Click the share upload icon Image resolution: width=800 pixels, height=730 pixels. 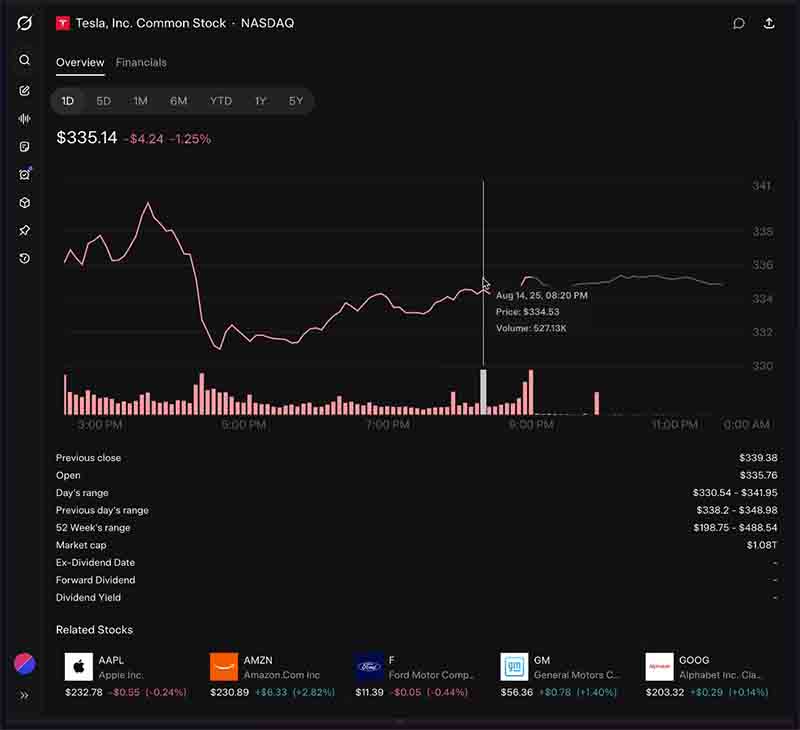click(769, 23)
